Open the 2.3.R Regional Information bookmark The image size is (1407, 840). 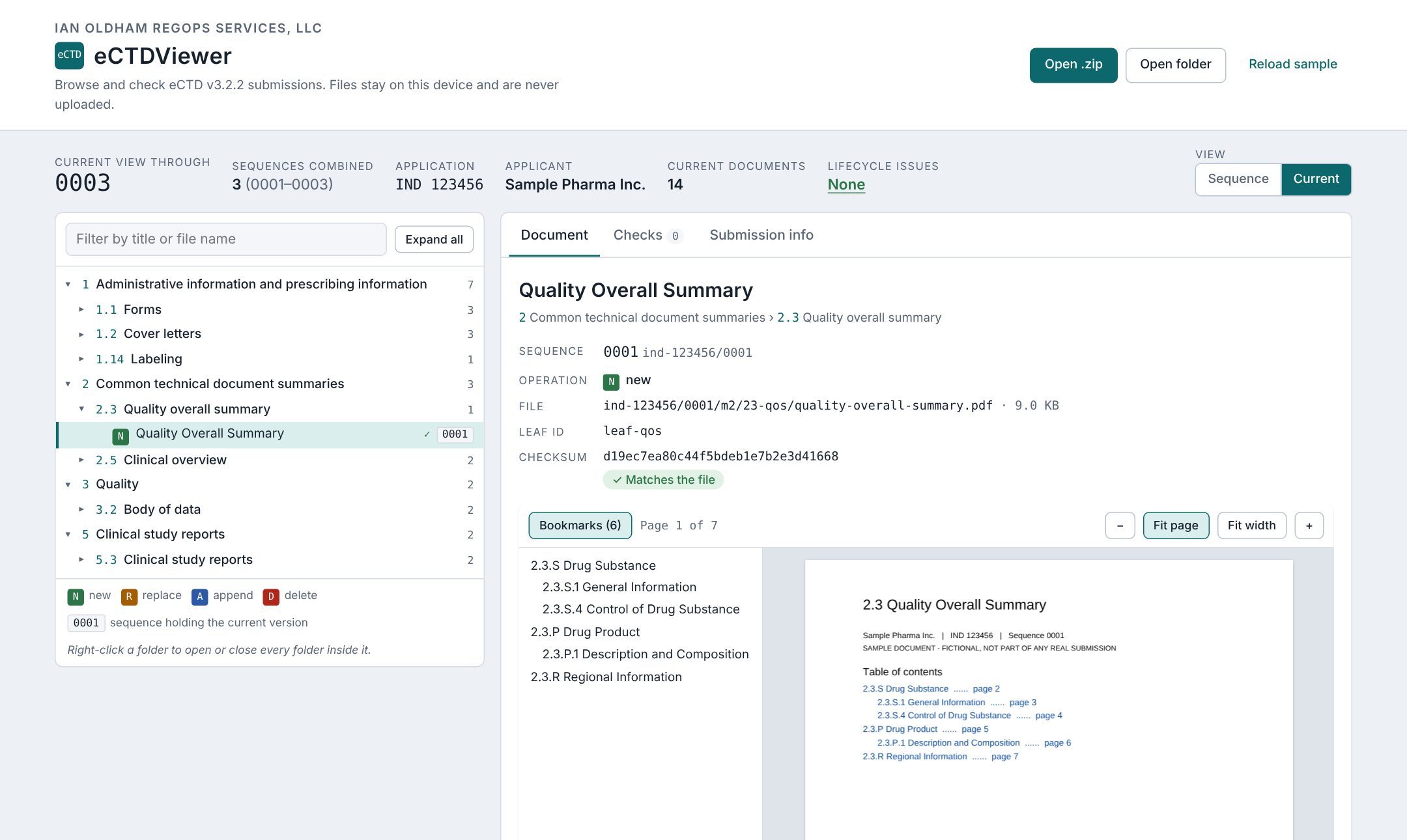(x=606, y=677)
